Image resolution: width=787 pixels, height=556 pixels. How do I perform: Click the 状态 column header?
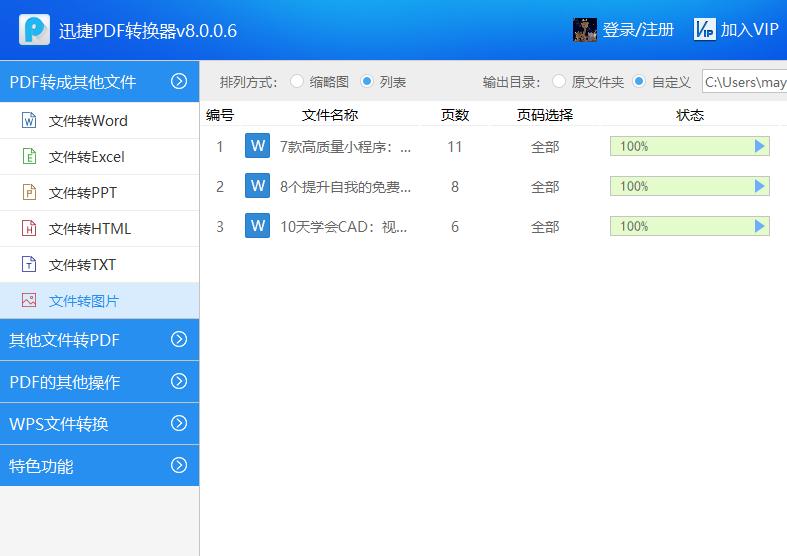click(690, 115)
